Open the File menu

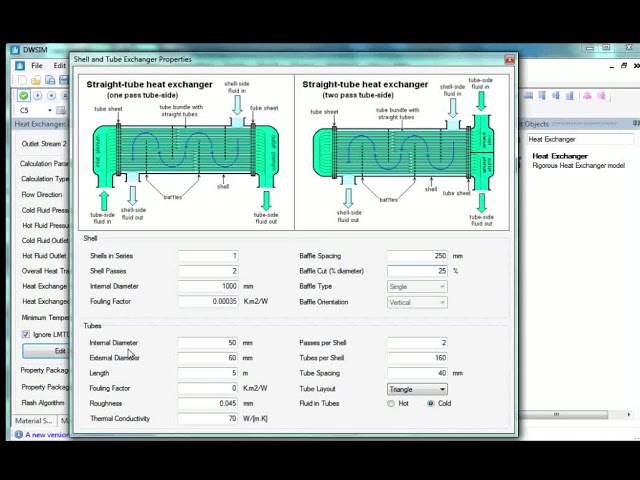[x=37, y=65]
